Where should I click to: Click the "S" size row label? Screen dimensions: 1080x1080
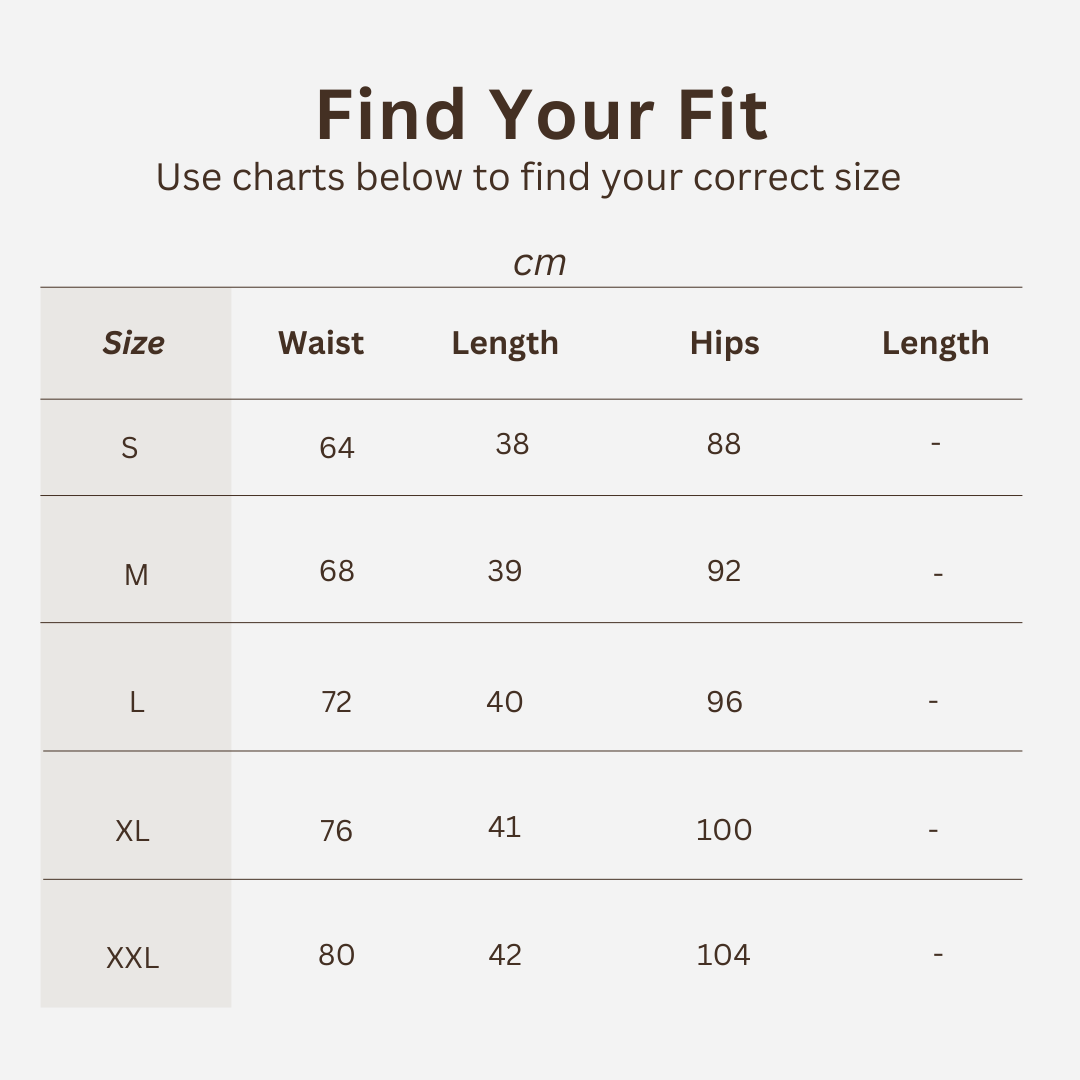click(129, 447)
